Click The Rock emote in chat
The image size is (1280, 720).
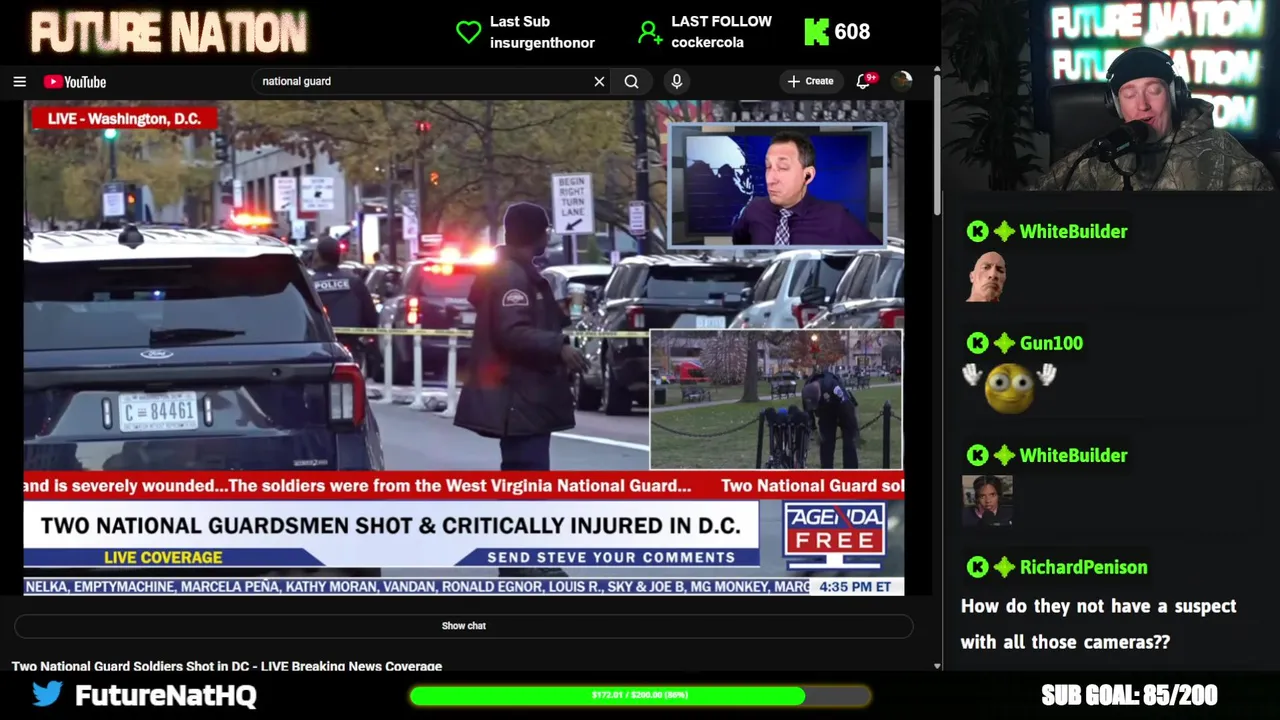coord(986,277)
